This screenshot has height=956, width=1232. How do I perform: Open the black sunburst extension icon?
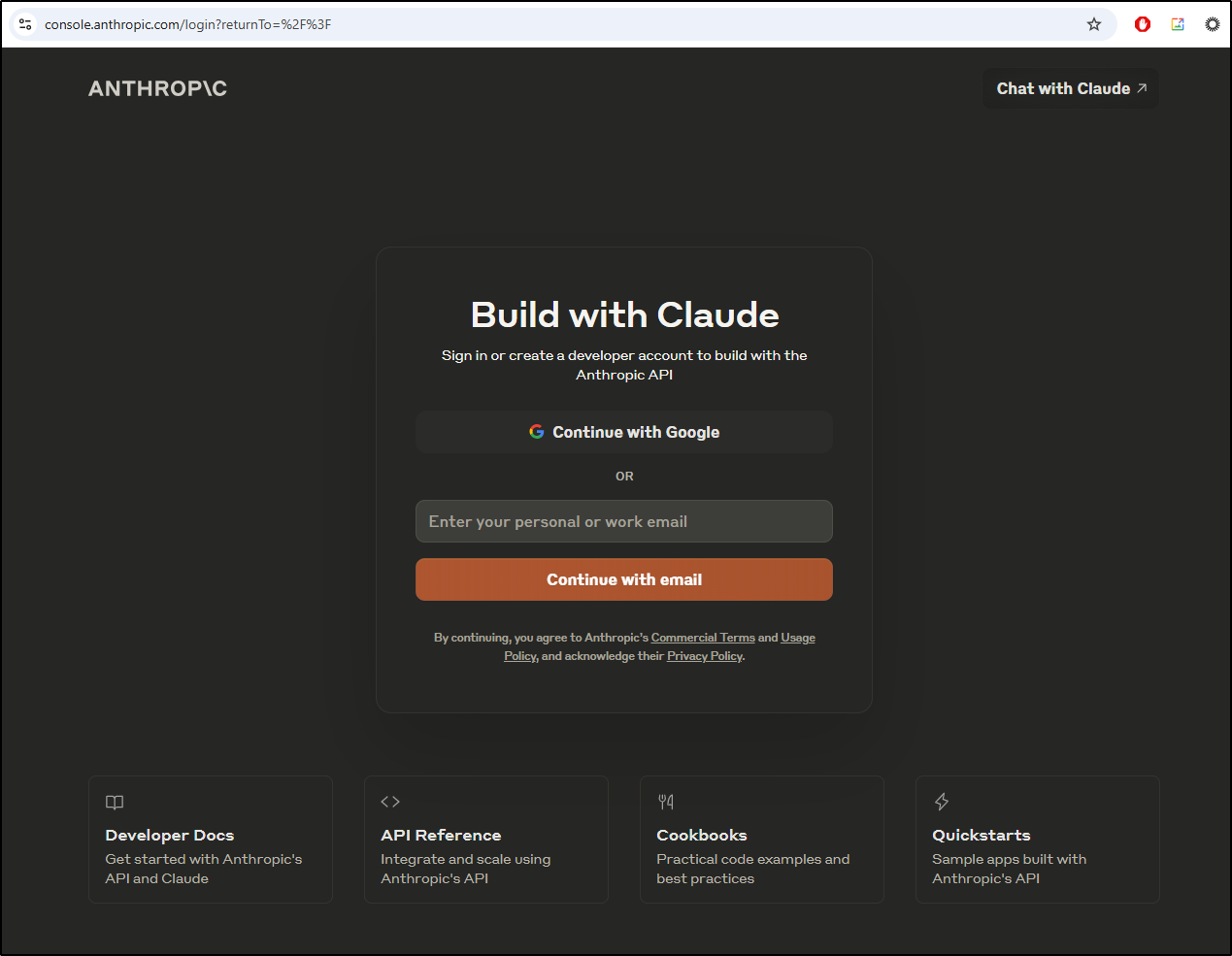pos(1213,24)
